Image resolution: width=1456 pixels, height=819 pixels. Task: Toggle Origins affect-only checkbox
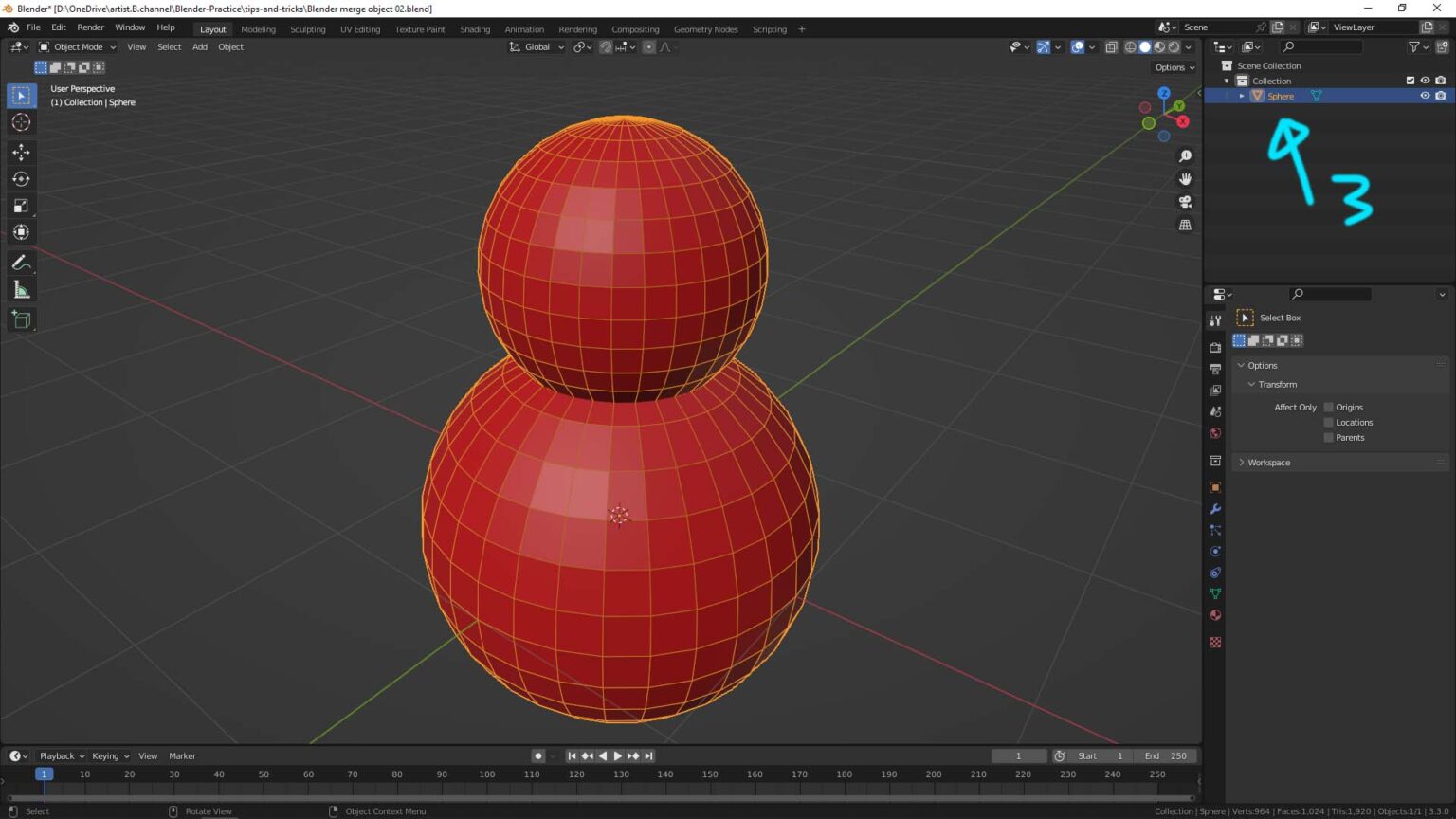(1328, 407)
